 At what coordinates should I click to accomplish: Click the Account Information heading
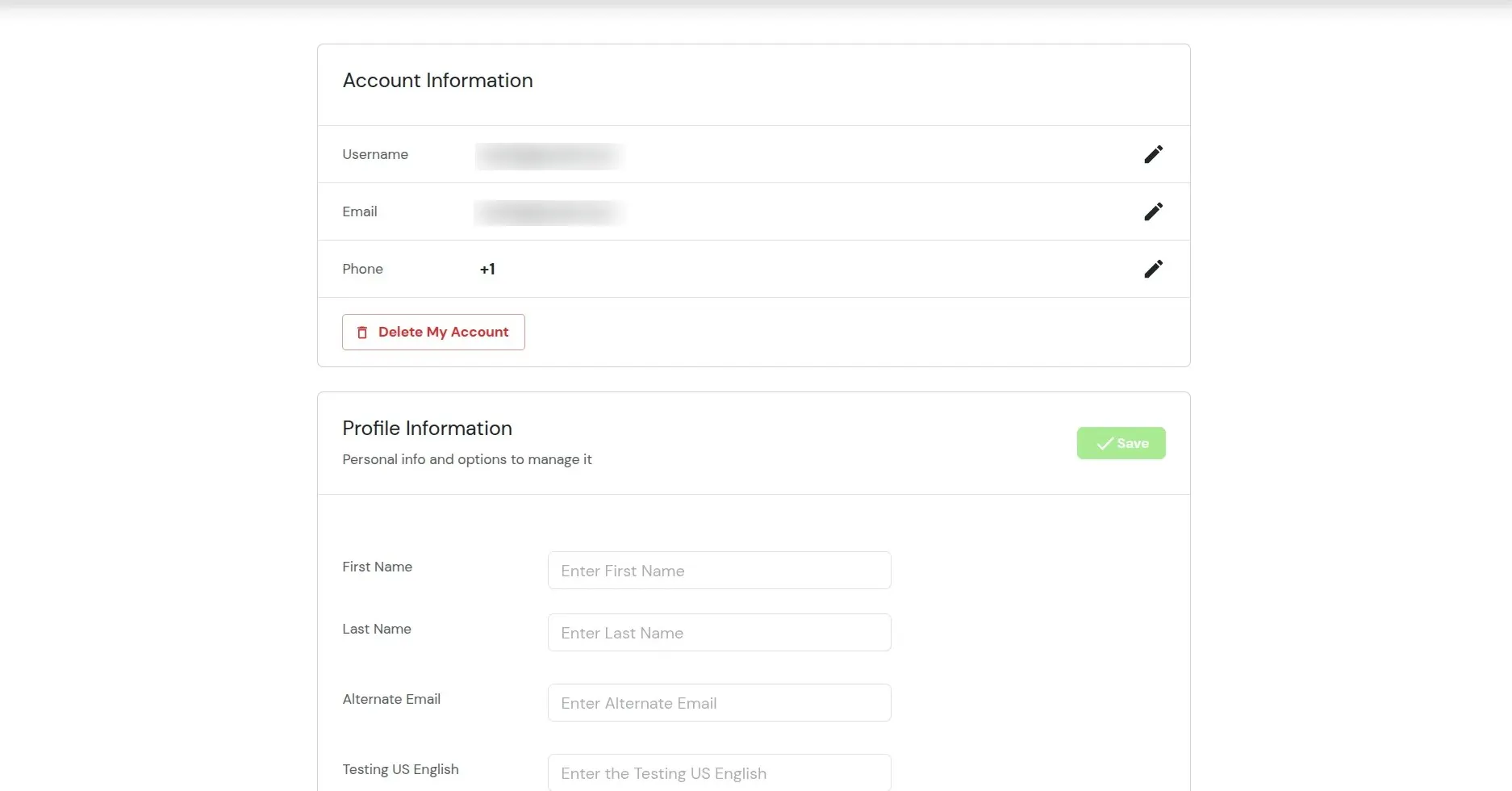pyautogui.click(x=437, y=81)
